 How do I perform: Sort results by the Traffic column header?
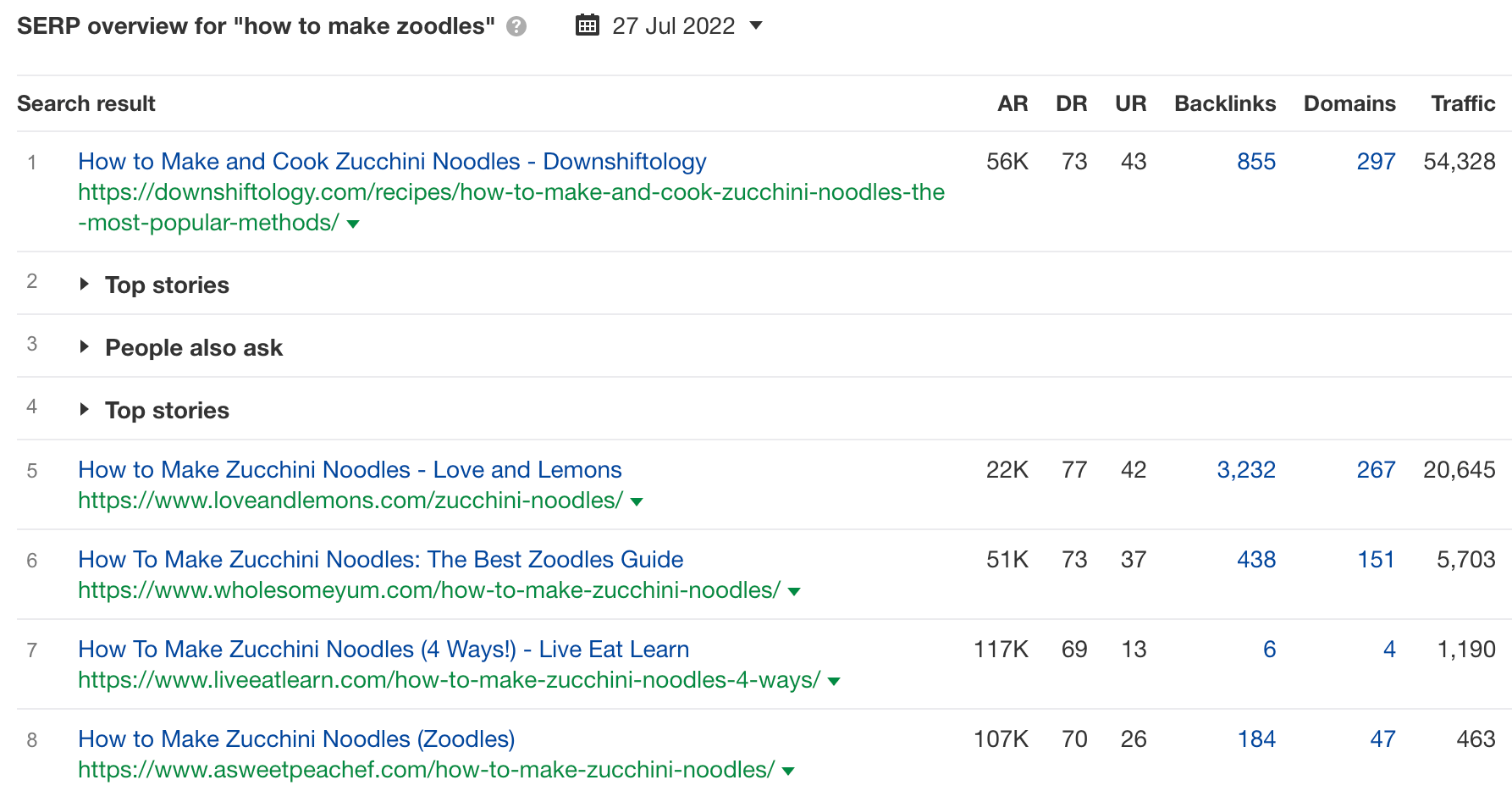point(1462,103)
